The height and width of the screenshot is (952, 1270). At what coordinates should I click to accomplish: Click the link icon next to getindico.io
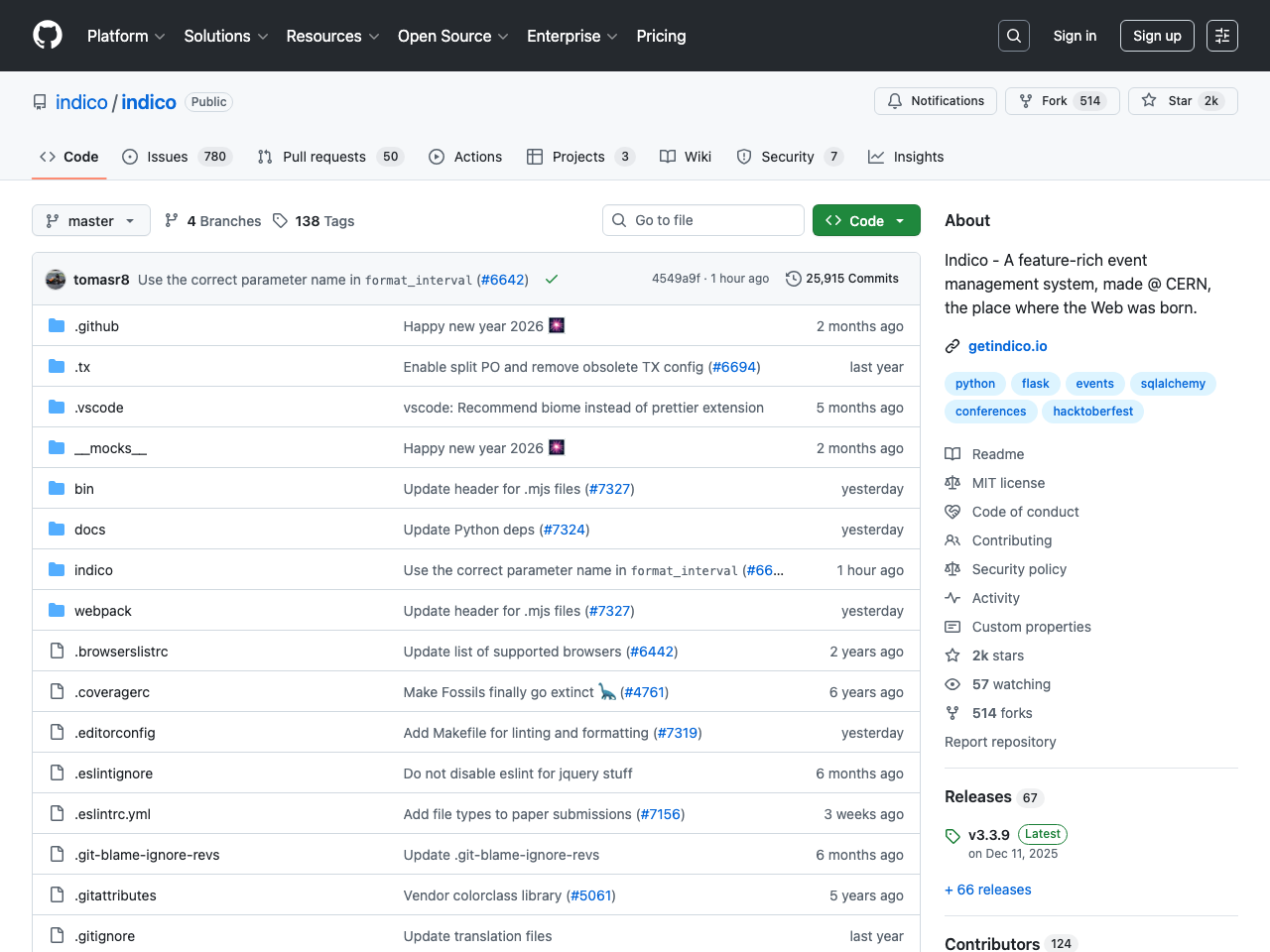click(x=952, y=346)
